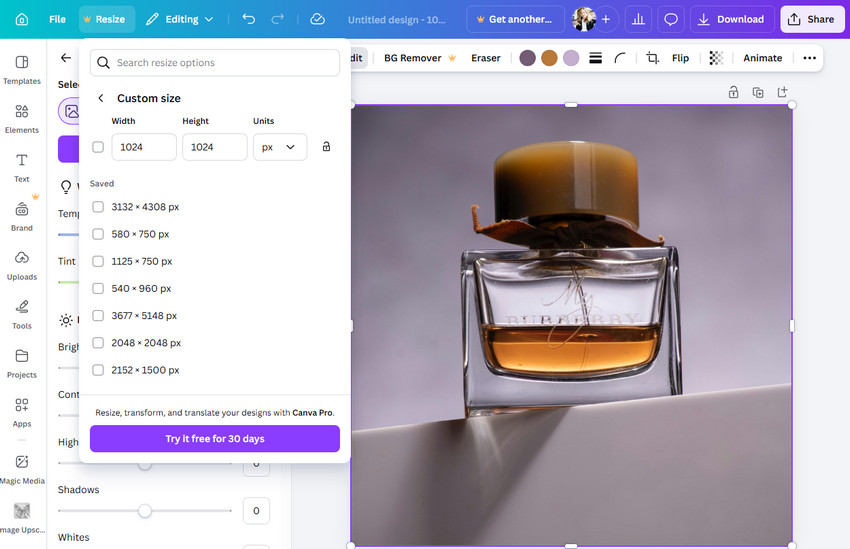Go to Canva home icon

tap(22, 20)
